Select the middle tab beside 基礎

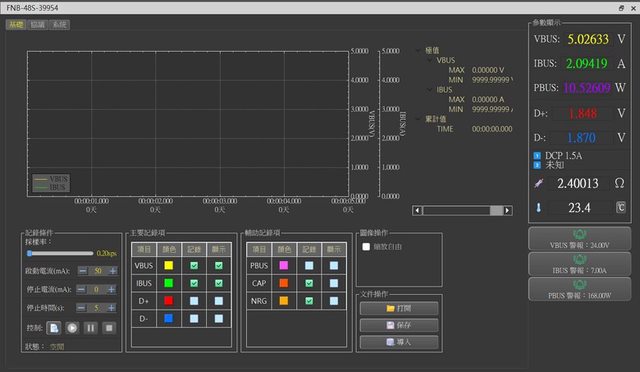tap(38, 25)
